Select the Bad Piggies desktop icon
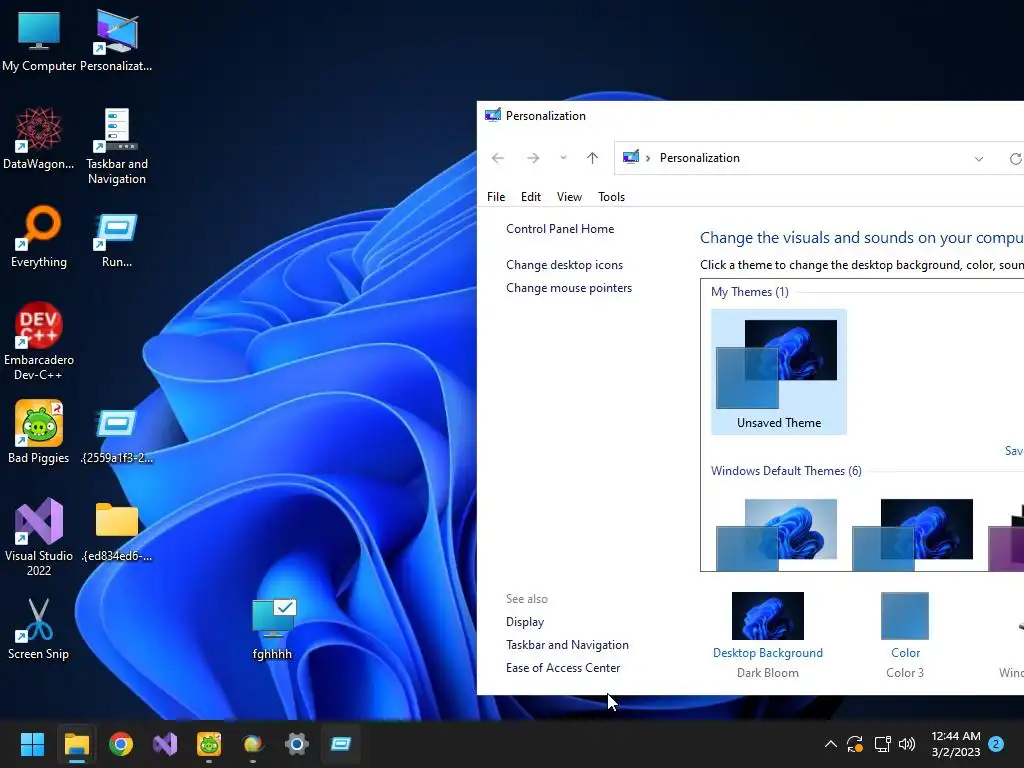The height and width of the screenshot is (768, 1024). point(39,431)
